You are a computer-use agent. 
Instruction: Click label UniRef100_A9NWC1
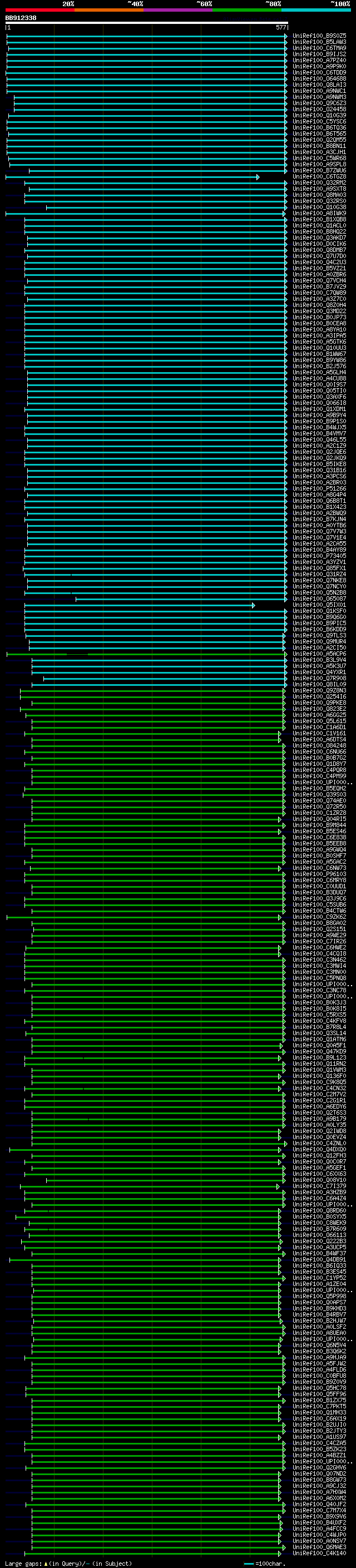319,91
